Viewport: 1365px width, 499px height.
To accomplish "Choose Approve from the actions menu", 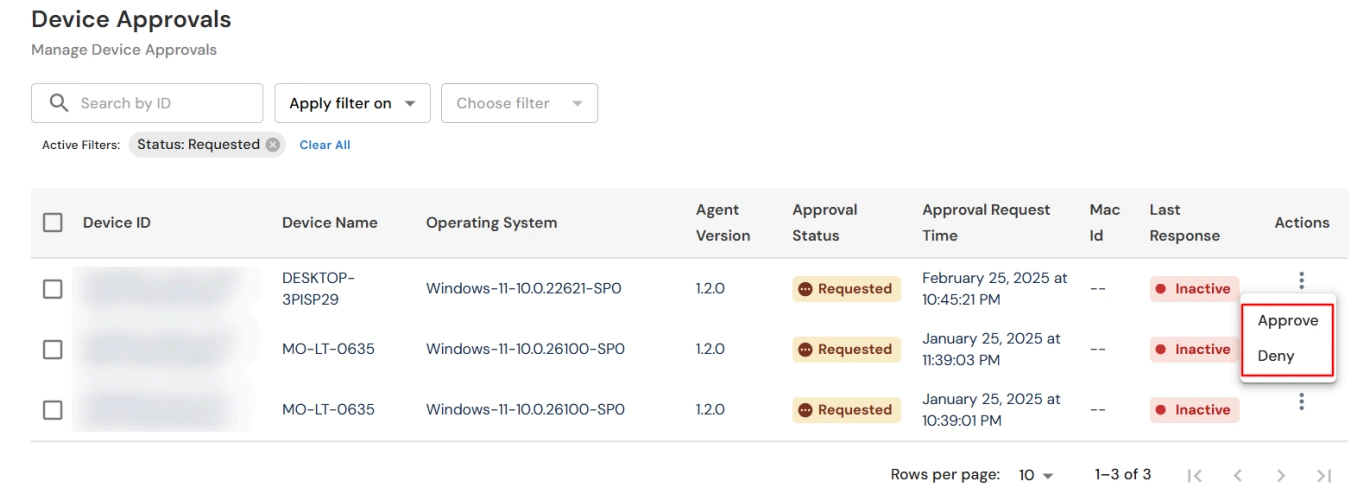I will [1288, 321].
